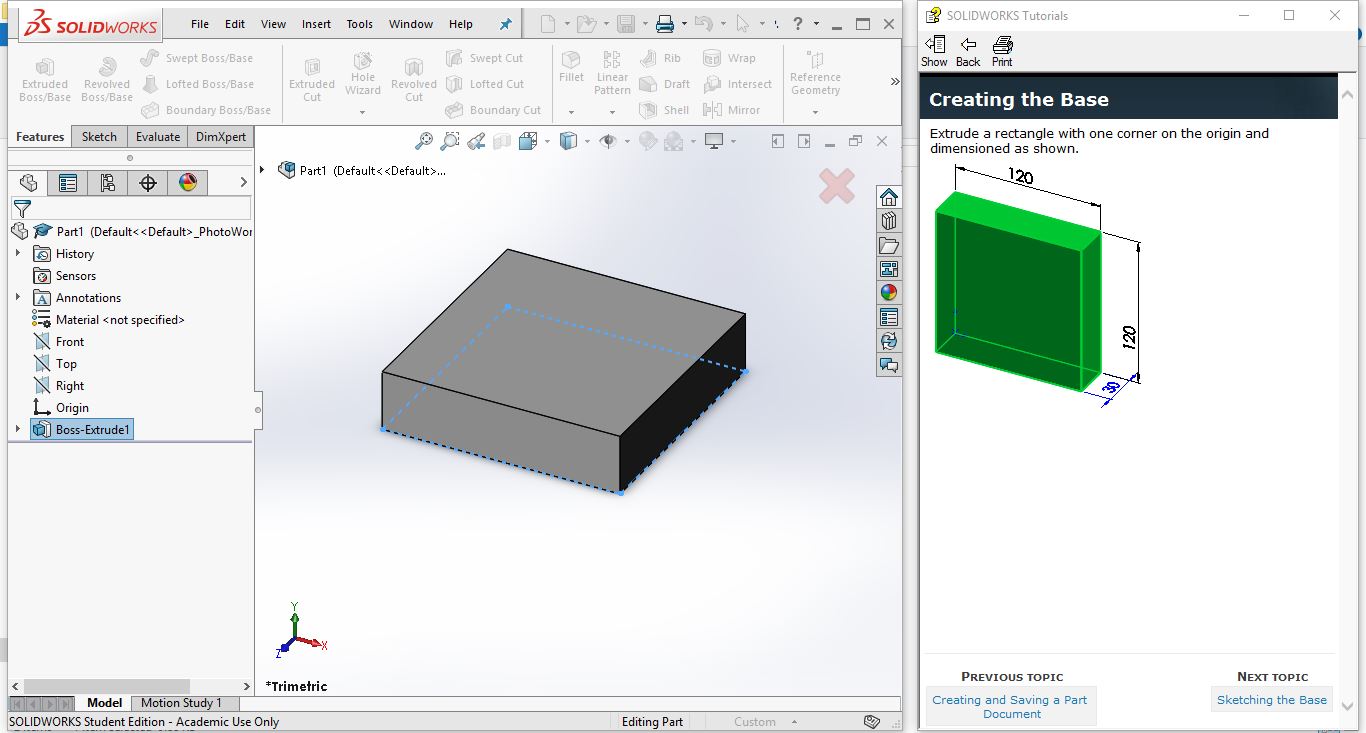Open the View Palette task pane icon
The width and height of the screenshot is (1366, 733).
click(x=888, y=269)
